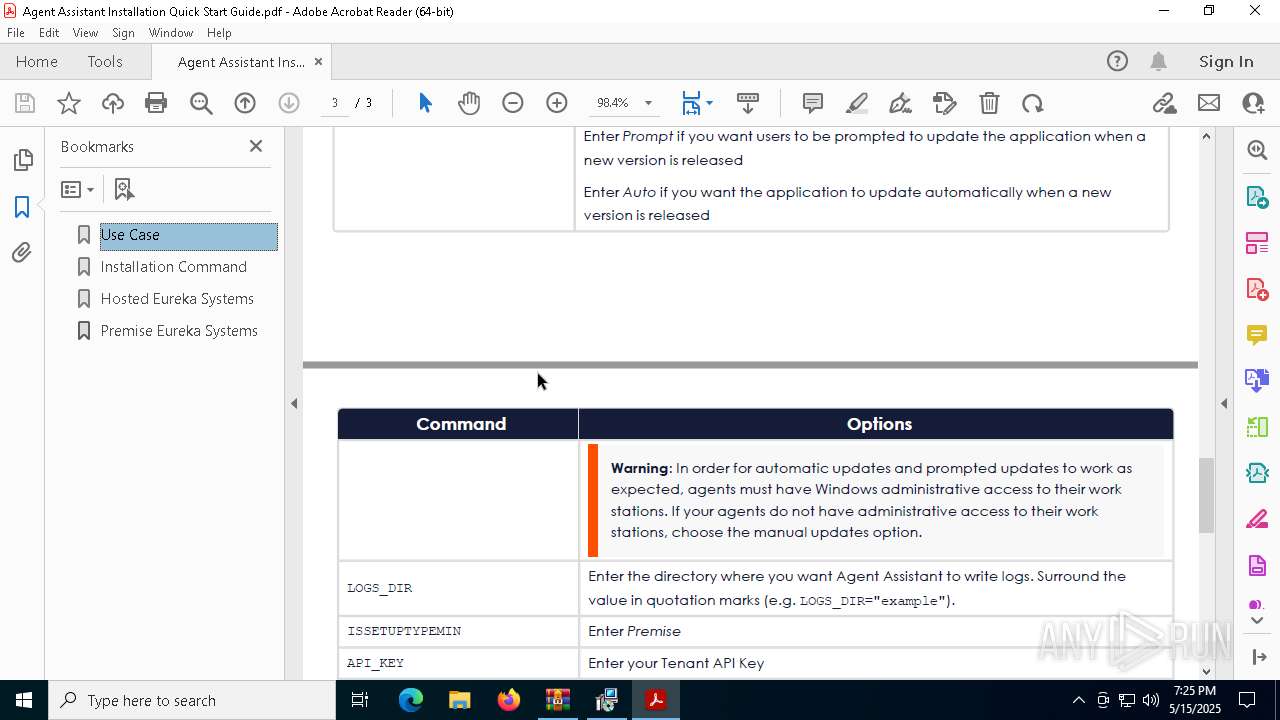Click the vertical scrollbar thumb
Screen dimensions: 1280x720
tap(1206, 495)
